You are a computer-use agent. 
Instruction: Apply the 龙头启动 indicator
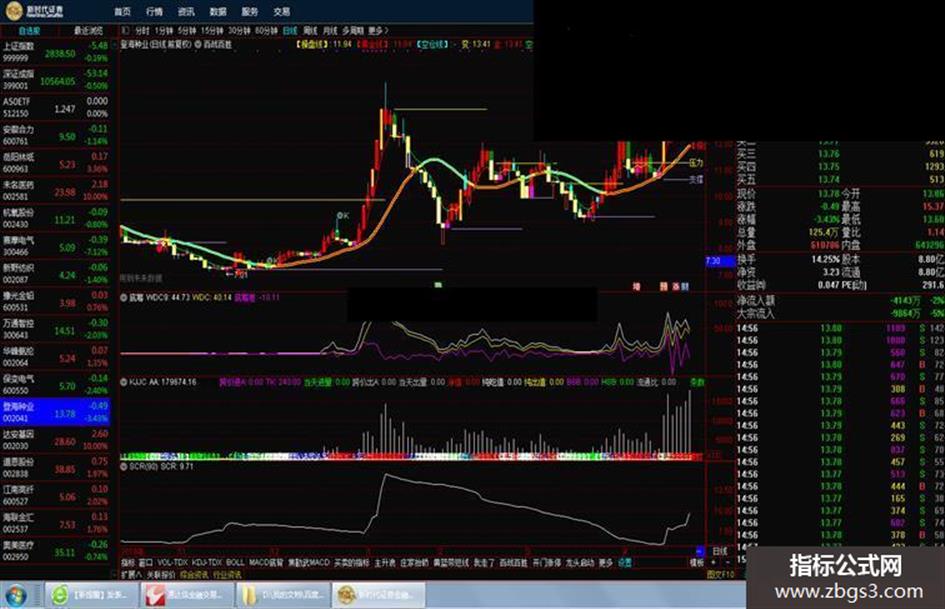579,563
